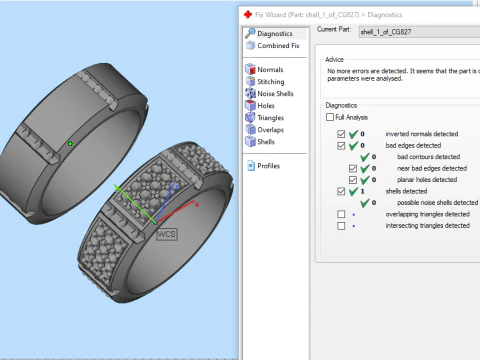Click the green check beside planar holes
480x360 pixels.
pyautogui.click(x=365, y=180)
